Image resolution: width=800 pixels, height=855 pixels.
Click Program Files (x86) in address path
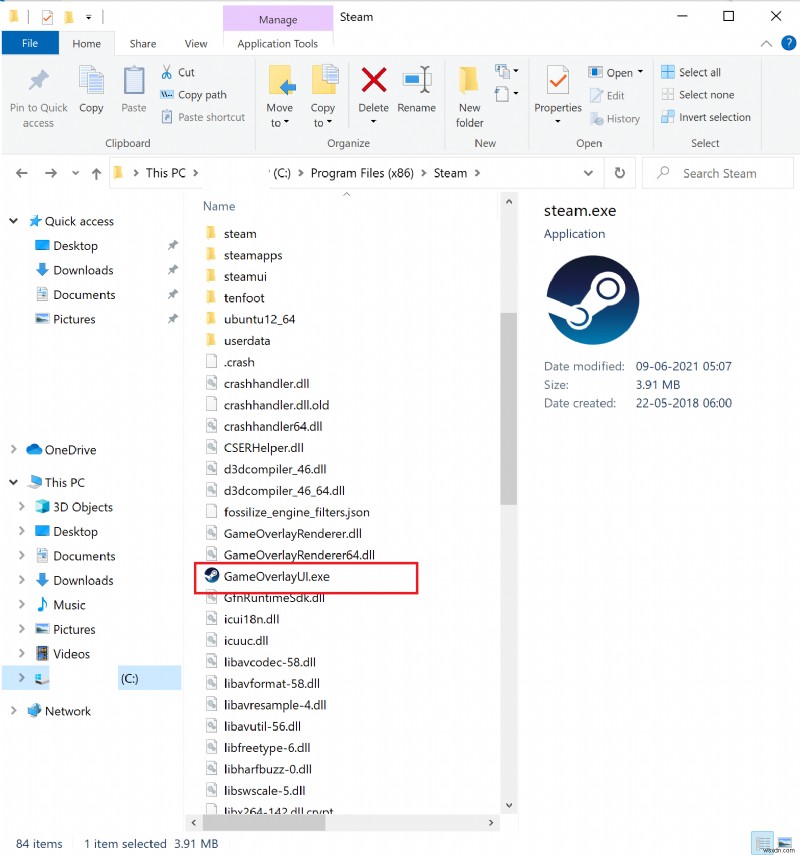pyautogui.click(x=362, y=173)
